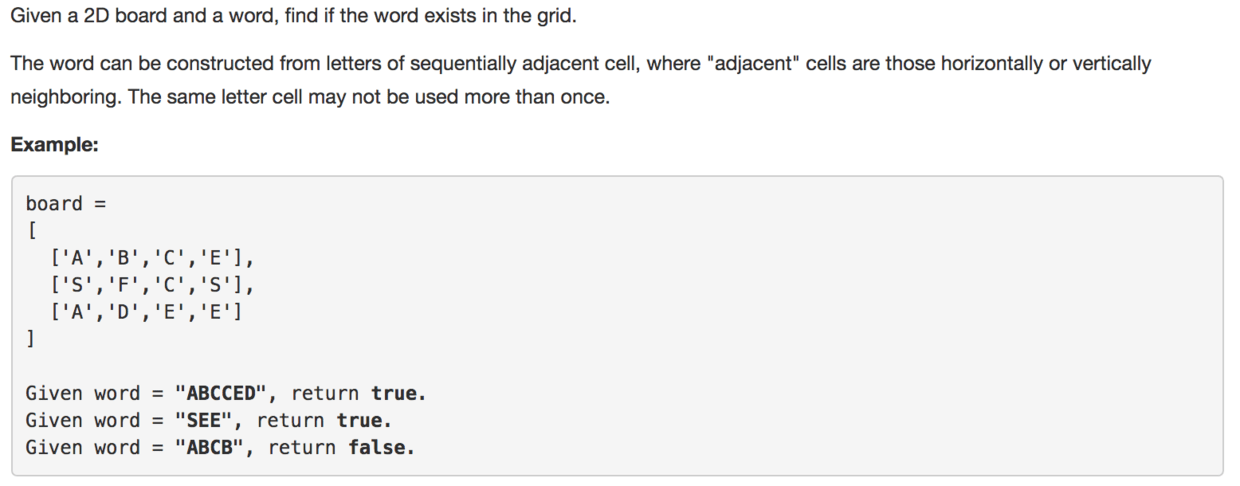
Task: Click the bold 'false.' return value
Action: coord(381,447)
